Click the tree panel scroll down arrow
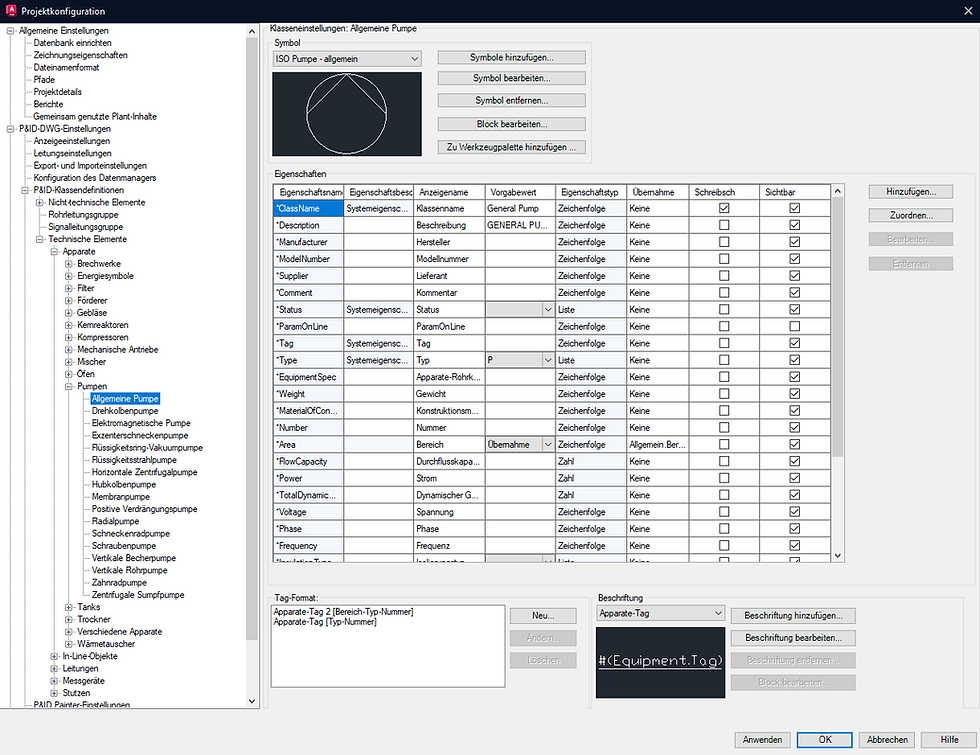Viewport: 980px width, 755px height. click(252, 701)
